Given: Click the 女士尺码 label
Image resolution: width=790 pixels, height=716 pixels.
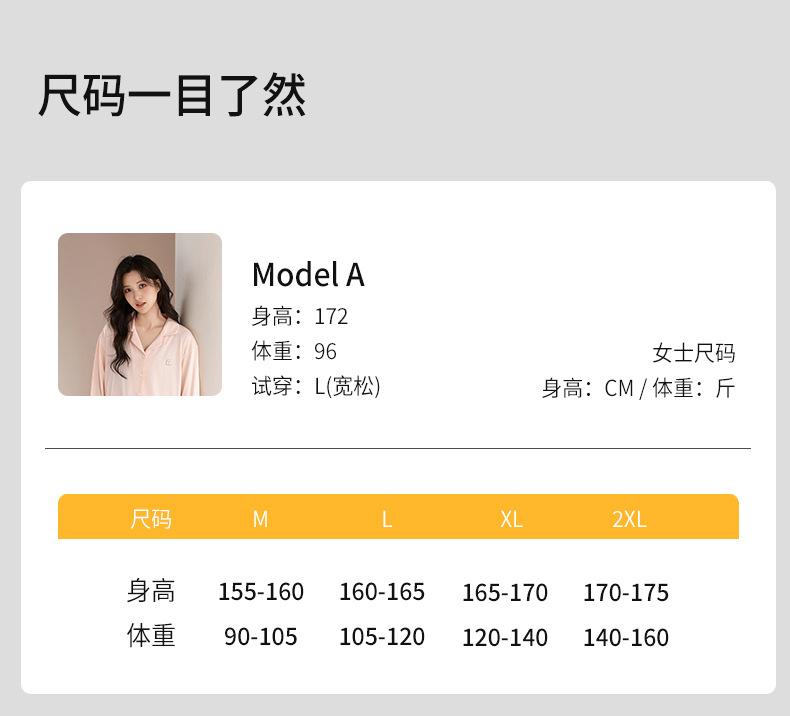Looking at the screenshot, I should (693, 353).
